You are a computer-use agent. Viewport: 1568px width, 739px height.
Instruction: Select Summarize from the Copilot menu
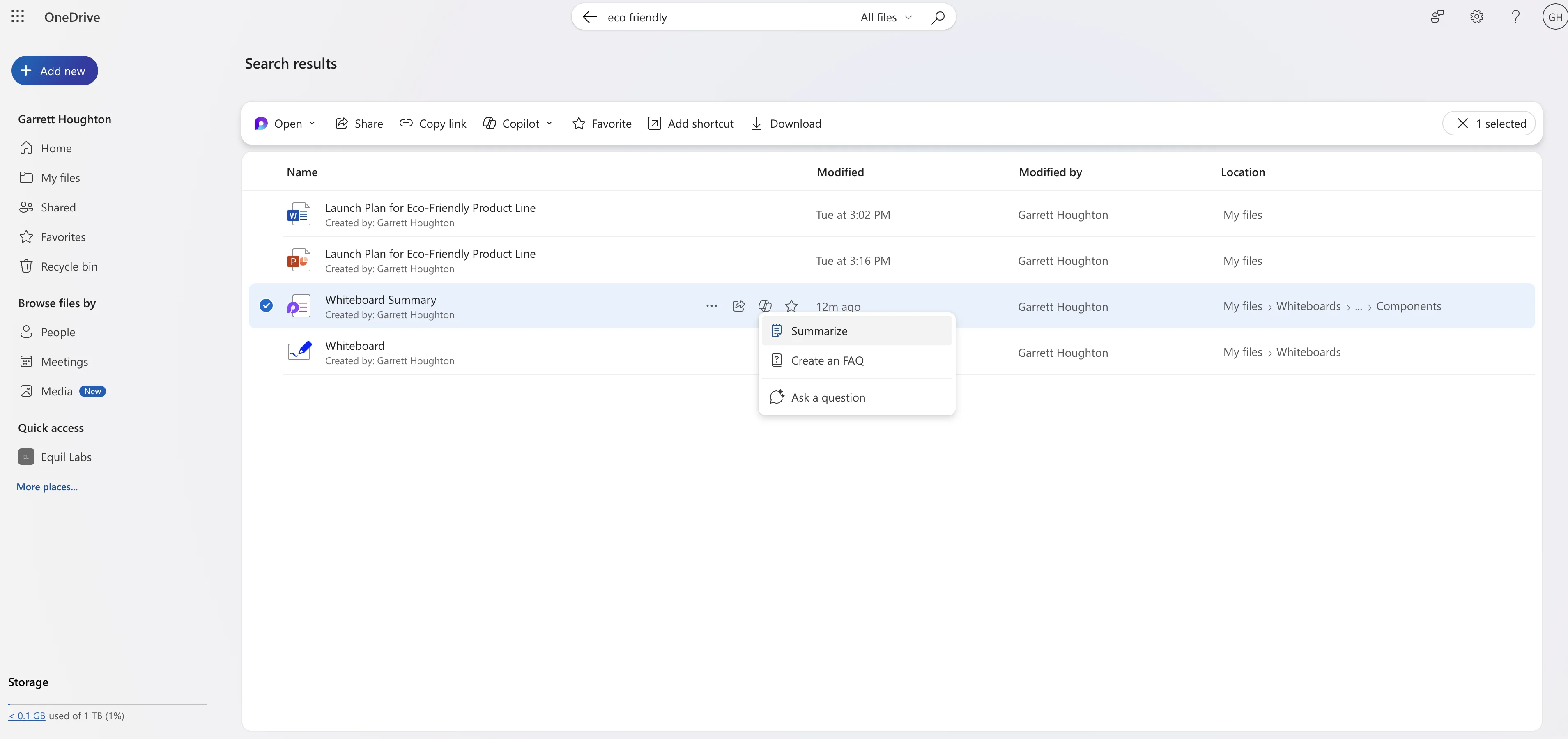point(818,331)
